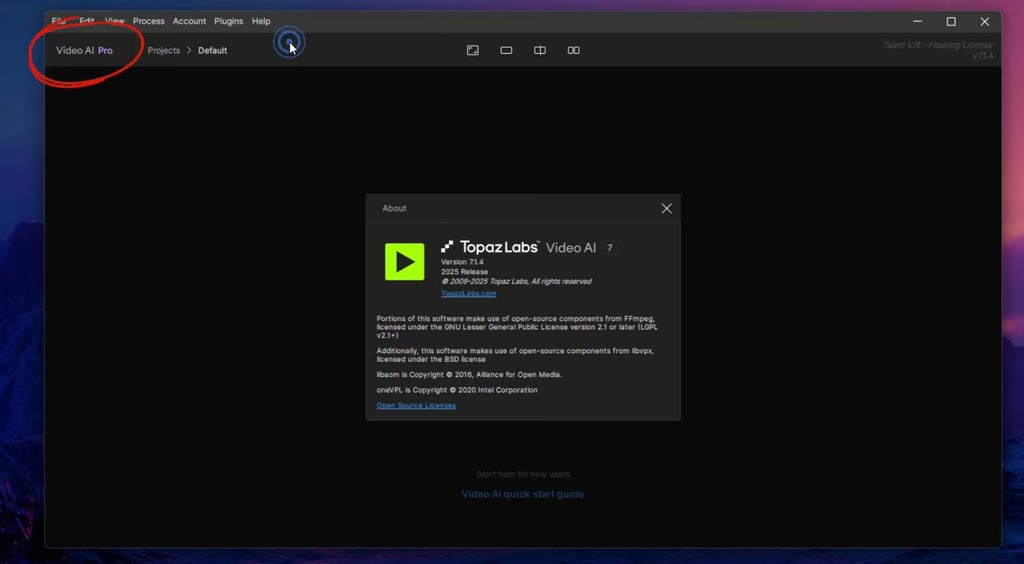Select the fullscreen preview icon

click(x=473, y=50)
